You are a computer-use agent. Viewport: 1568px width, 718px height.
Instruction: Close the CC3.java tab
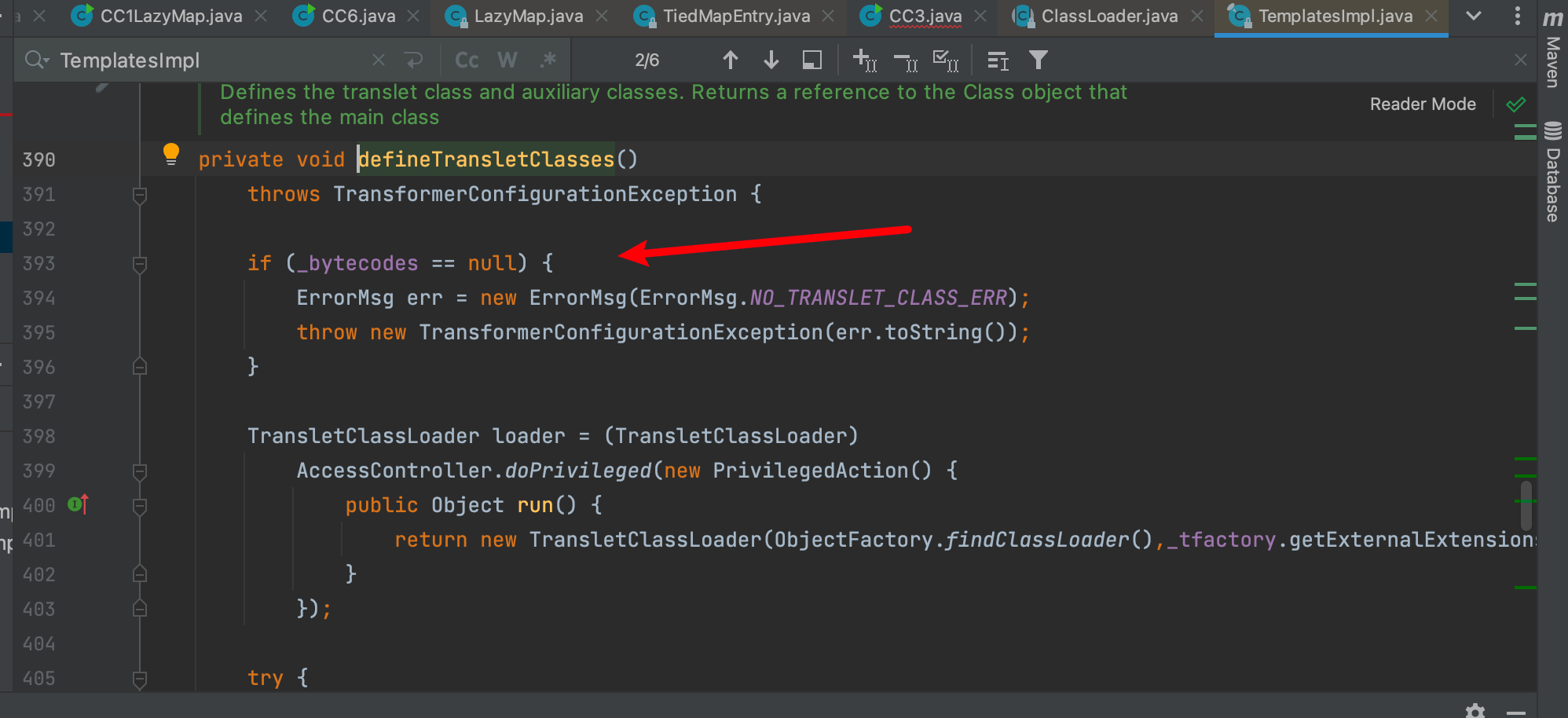tap(980, 16)
